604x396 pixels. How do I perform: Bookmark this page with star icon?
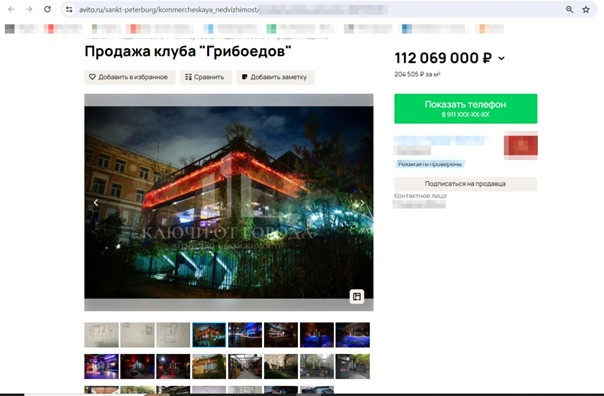point(586,10)
